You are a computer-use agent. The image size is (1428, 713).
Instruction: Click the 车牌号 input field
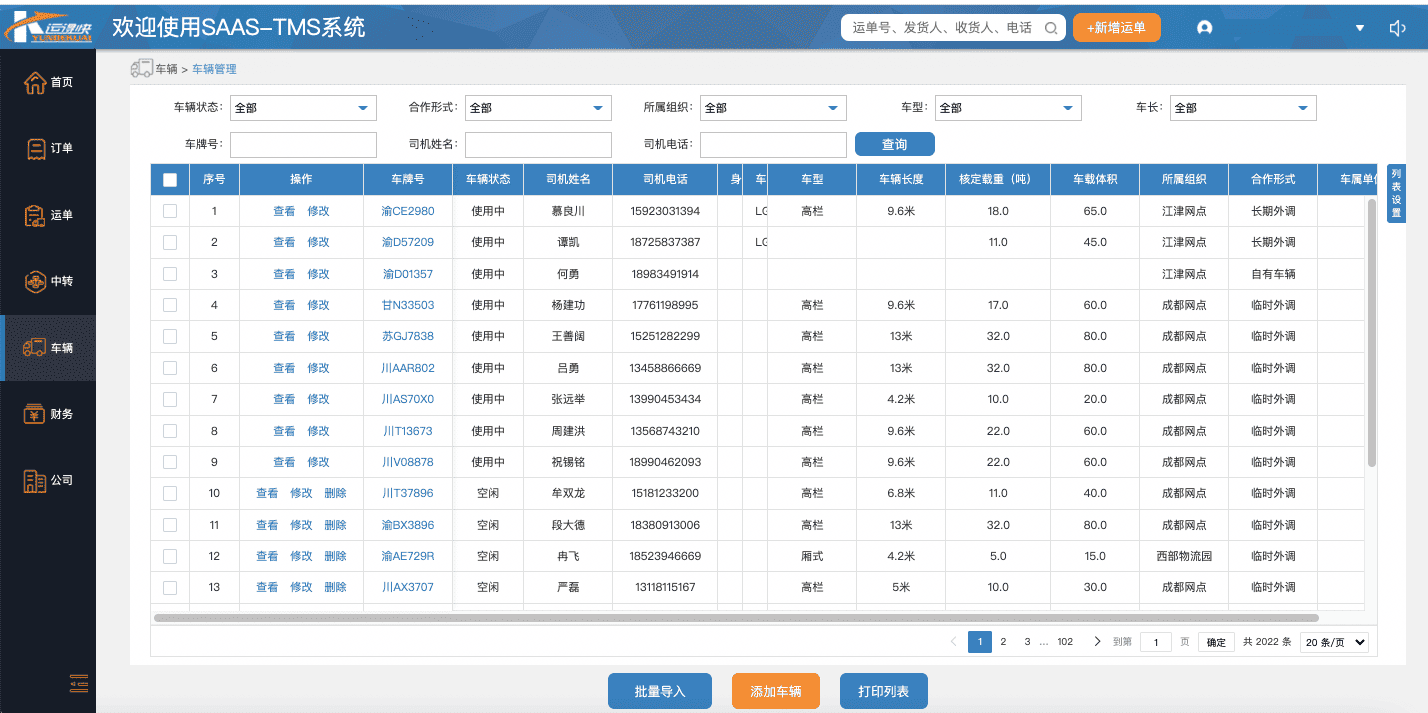click(x=303, y=144)
